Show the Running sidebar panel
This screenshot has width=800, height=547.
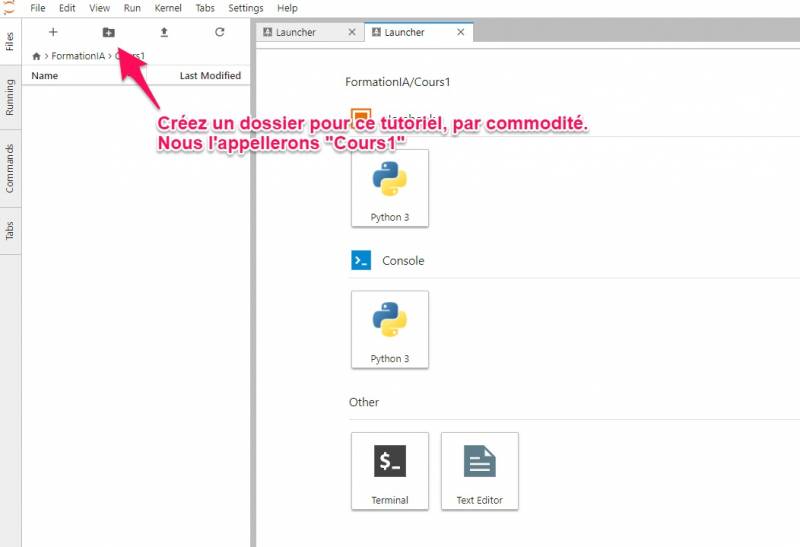(10, 97)
